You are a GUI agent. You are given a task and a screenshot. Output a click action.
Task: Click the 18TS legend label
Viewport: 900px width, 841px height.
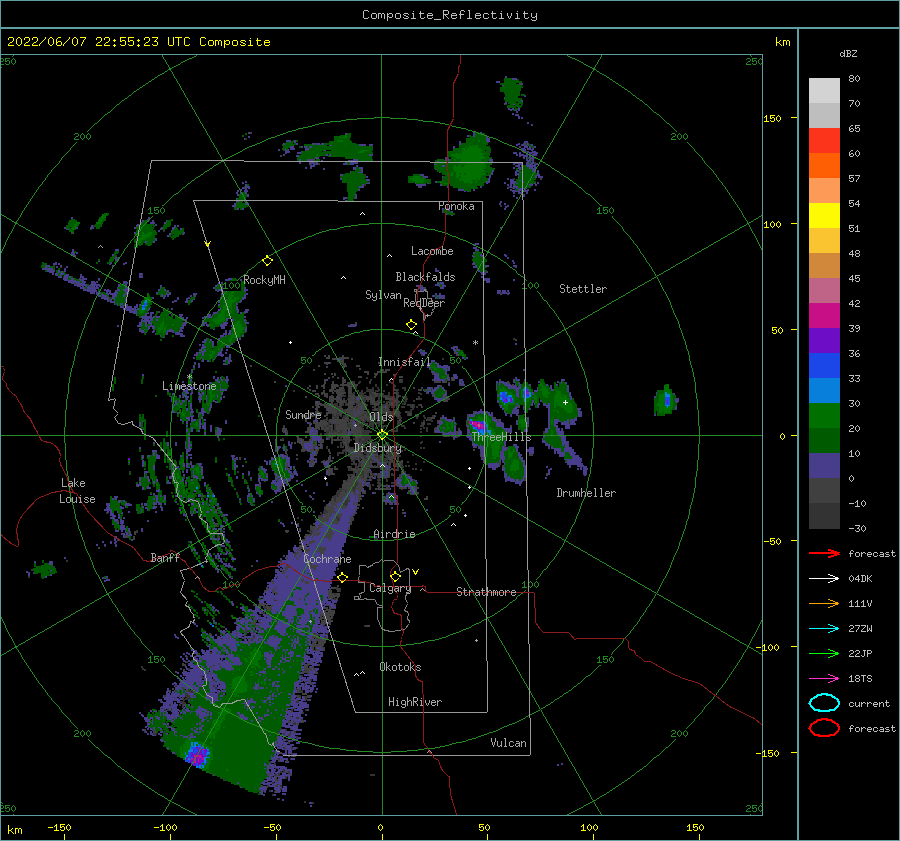coord(860,679)
